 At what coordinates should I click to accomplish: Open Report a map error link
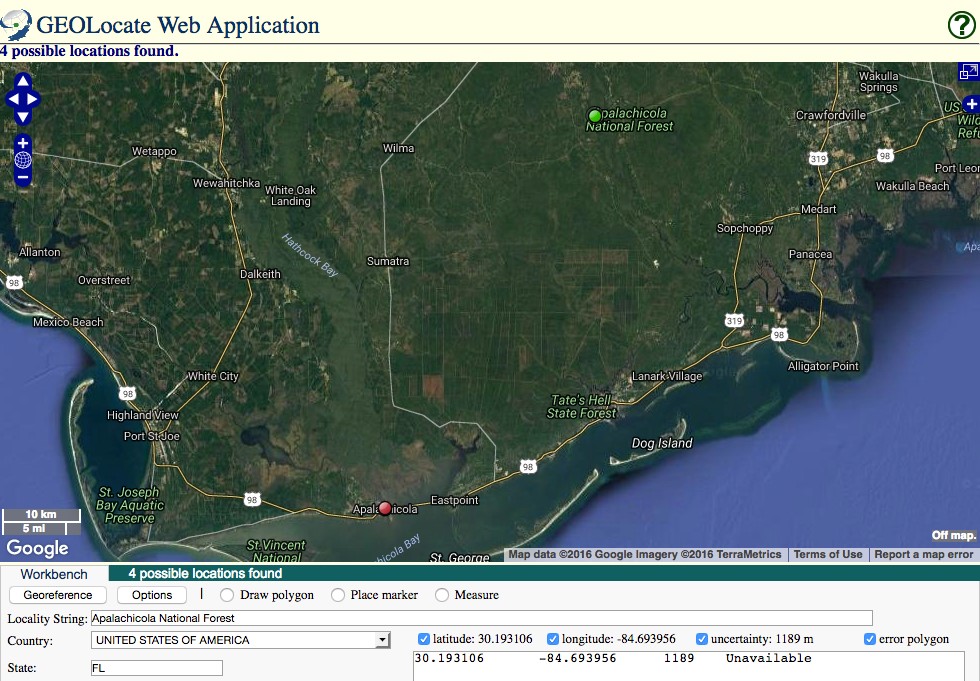pyautogui.click(x=924, y=554)
